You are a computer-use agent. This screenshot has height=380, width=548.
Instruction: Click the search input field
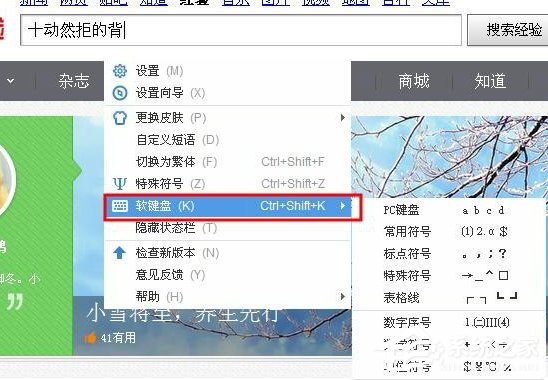(x=241, y=30)
